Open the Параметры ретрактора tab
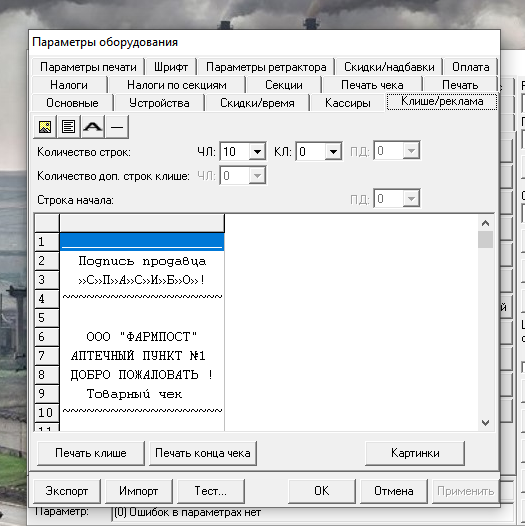525x526 pixels. pyautogui.click(x=266, y=67)
